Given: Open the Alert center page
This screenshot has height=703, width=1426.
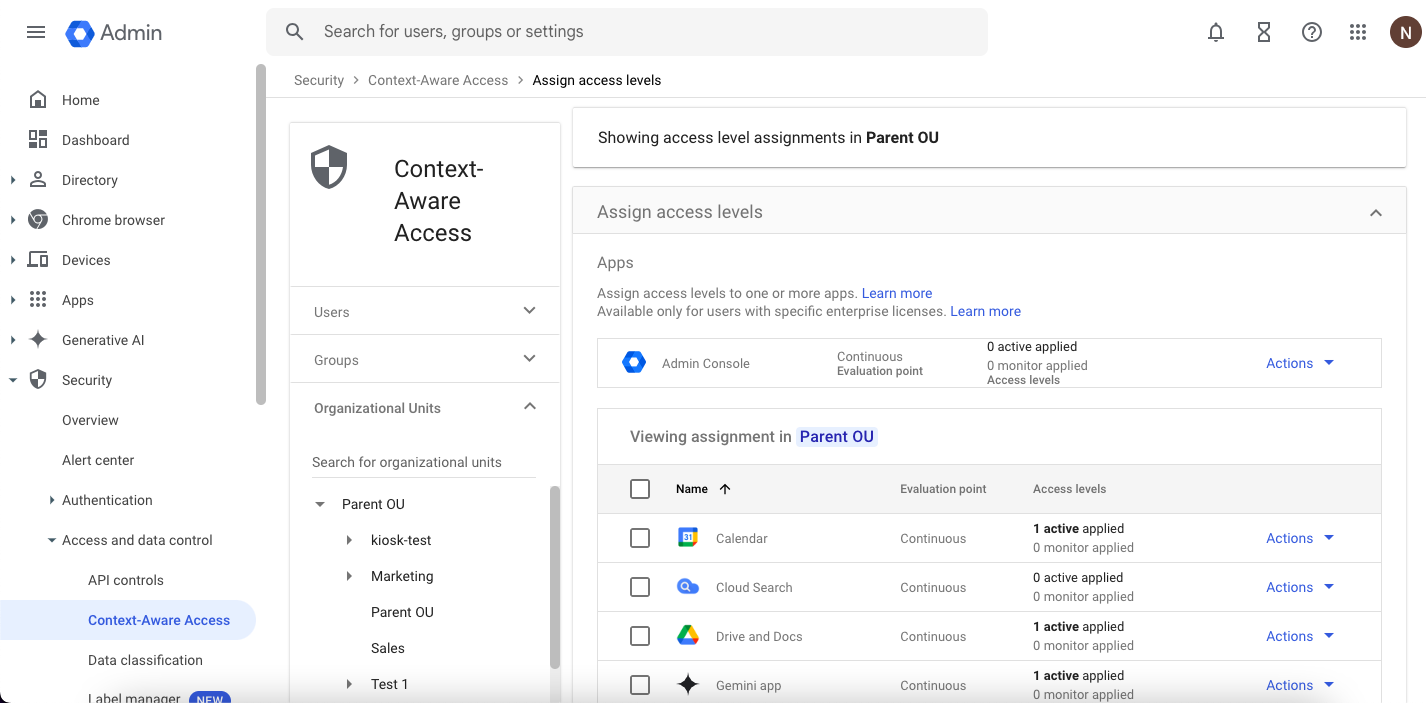Looking at the screenshot, I should click(98, 460).
